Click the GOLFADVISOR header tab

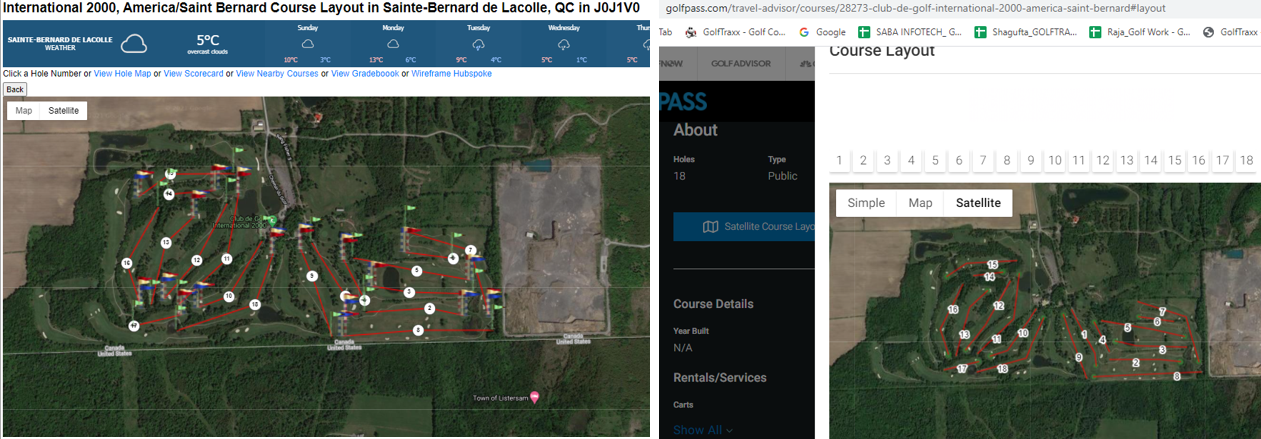(x=743, y=63)
